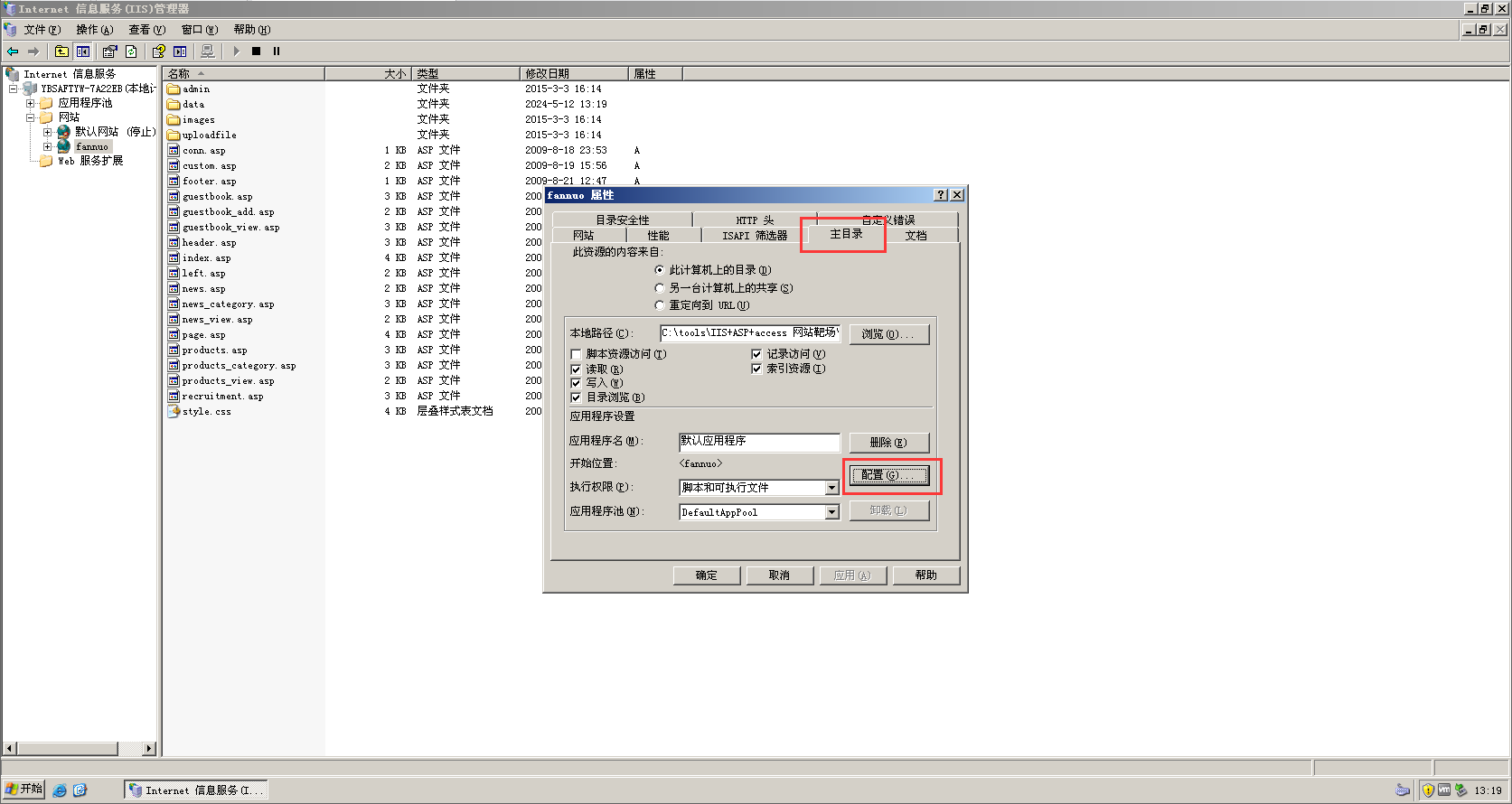Expand the 默认网站 tree node

pyautogui.click(x=47, y=132)
